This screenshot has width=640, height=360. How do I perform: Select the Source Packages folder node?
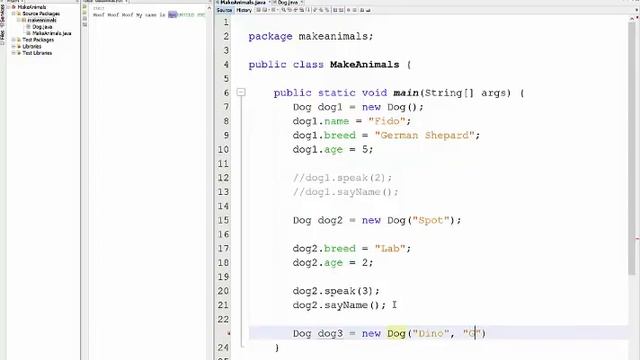click(x=41, y=13)
